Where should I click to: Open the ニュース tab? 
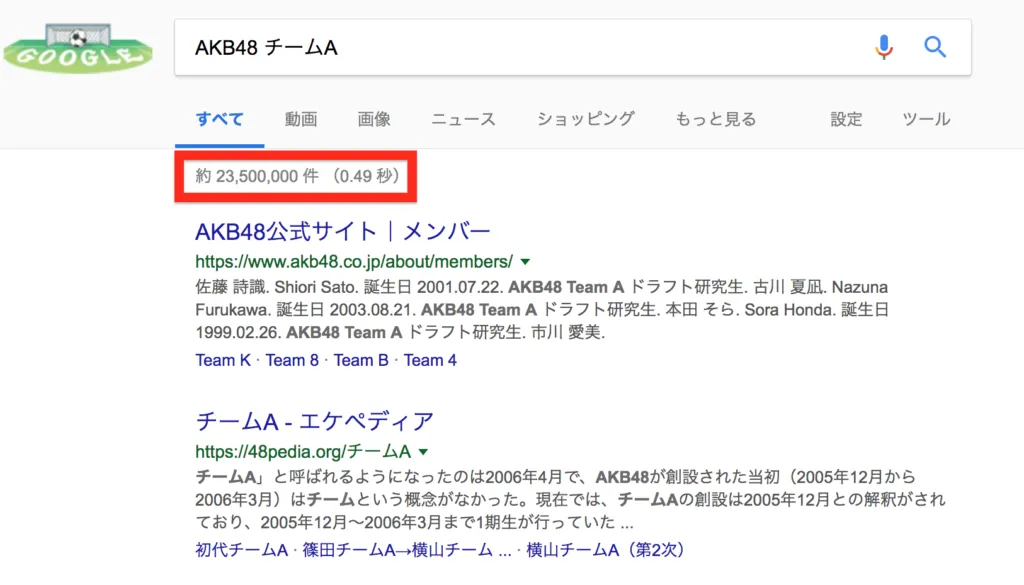463,119
